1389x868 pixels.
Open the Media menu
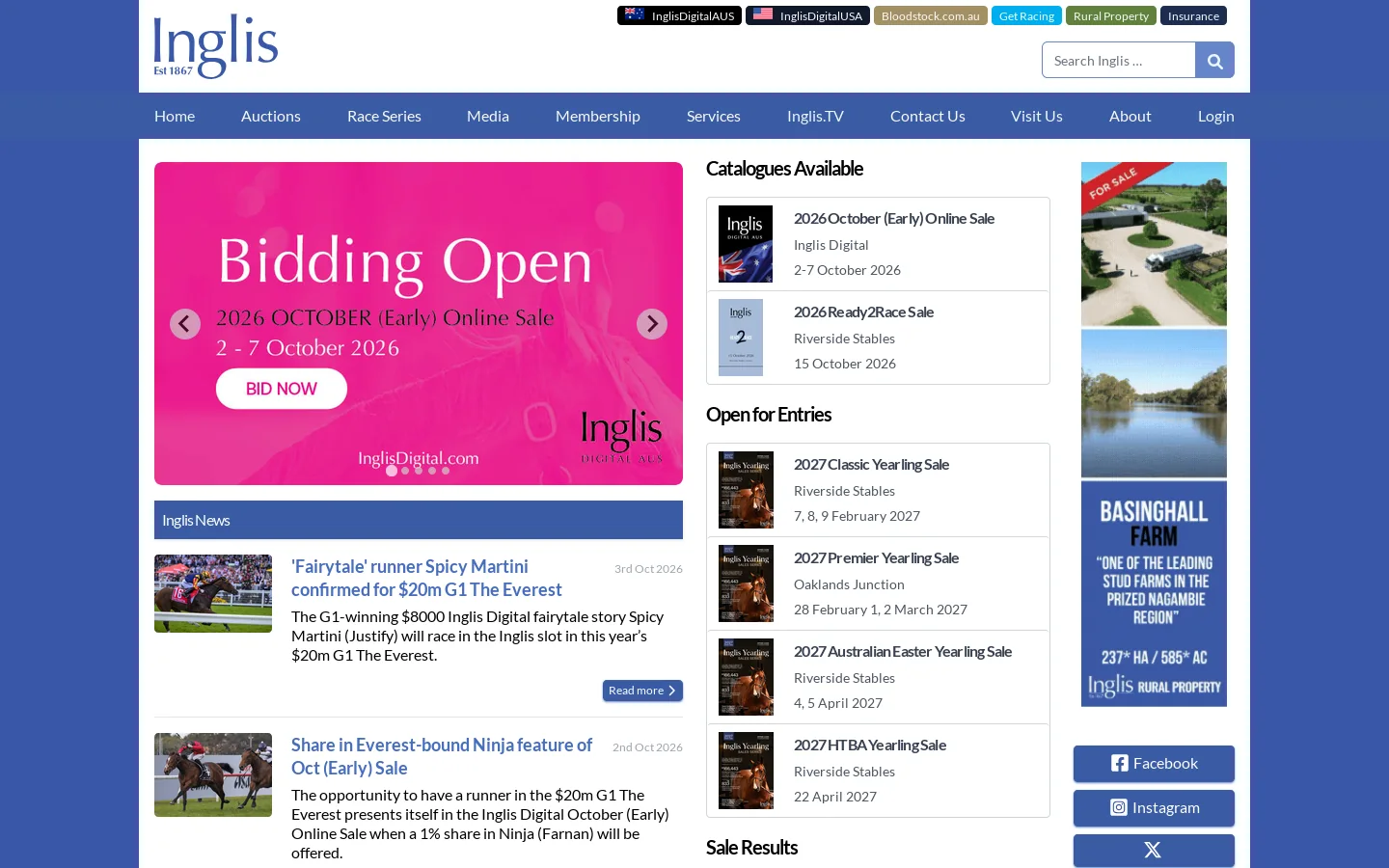(488, 116)
